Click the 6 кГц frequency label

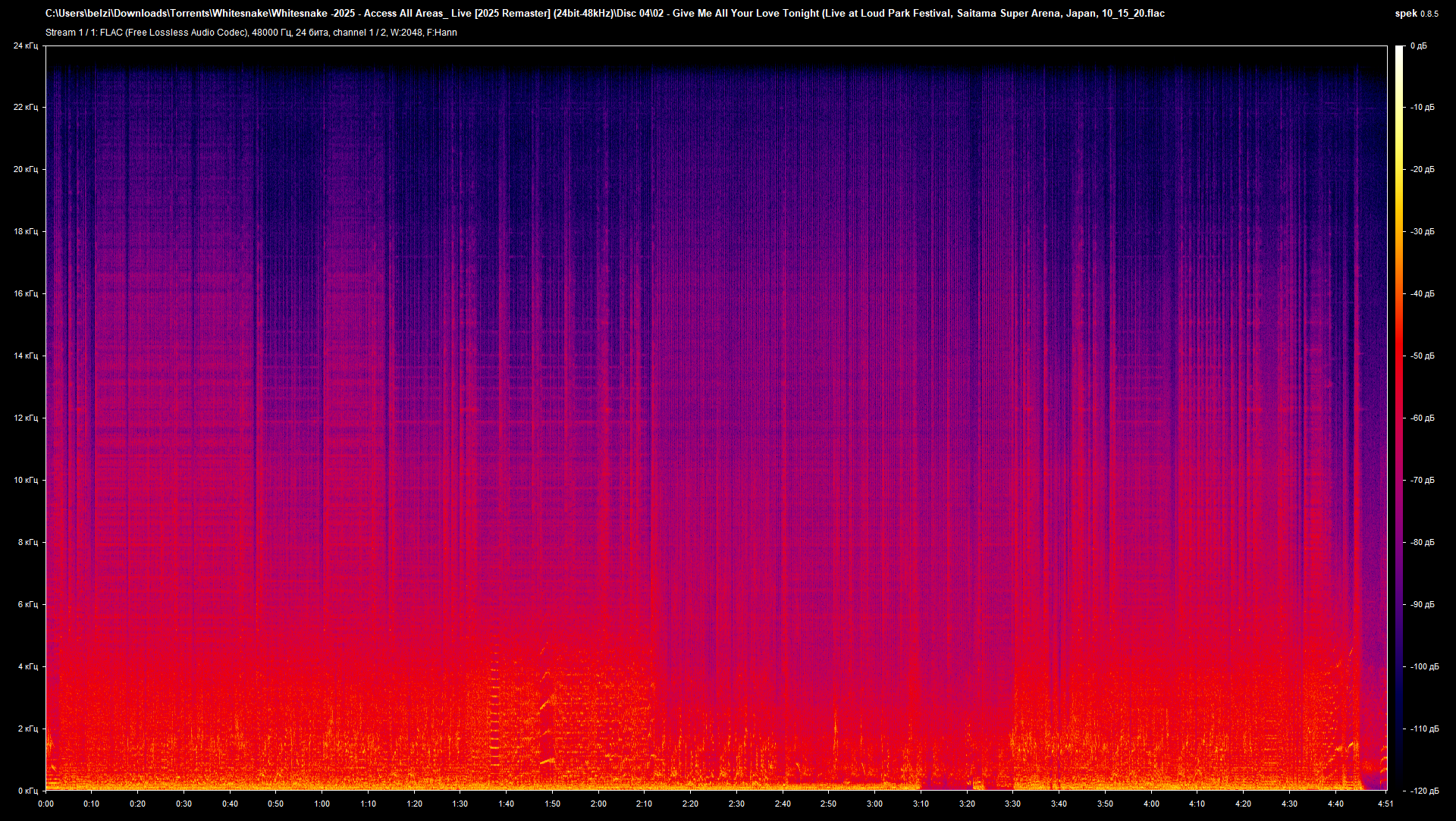pyautogui.click(x=28, y=604)
